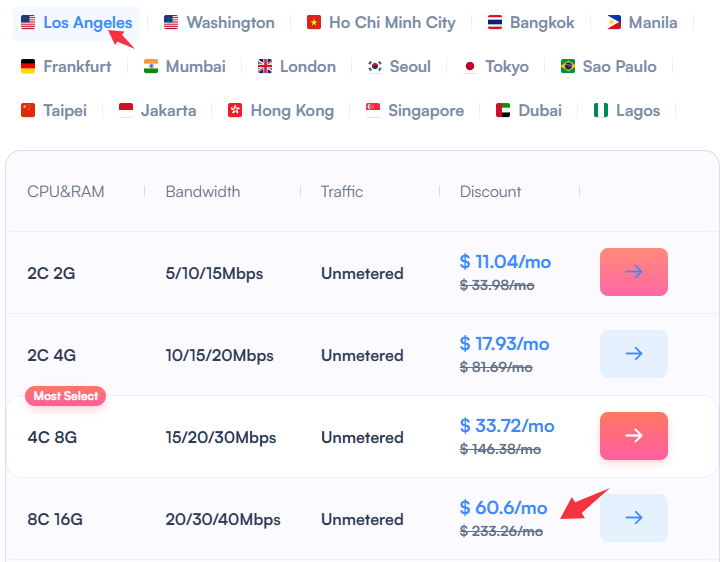Screen dimensions: 727x562
Task: Click the South Korea flag icon
Action: pos(375,66)
